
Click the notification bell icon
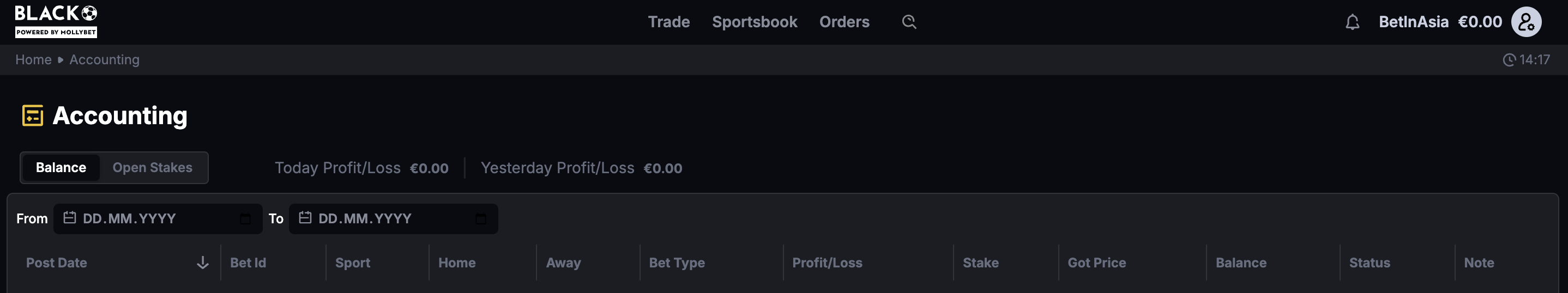[1352, 22]
